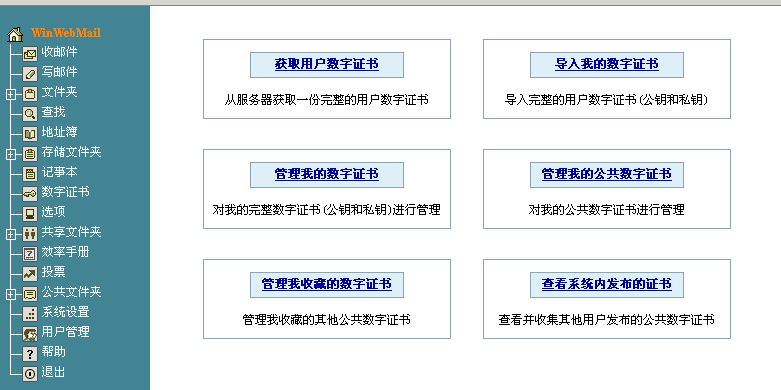
Task: Expand the 存储文件夹 tree node
Action: [x=11, y=154]
